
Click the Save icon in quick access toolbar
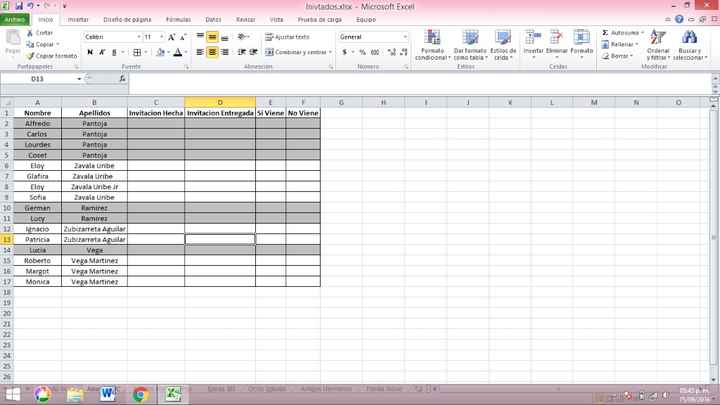pos(18,6)
